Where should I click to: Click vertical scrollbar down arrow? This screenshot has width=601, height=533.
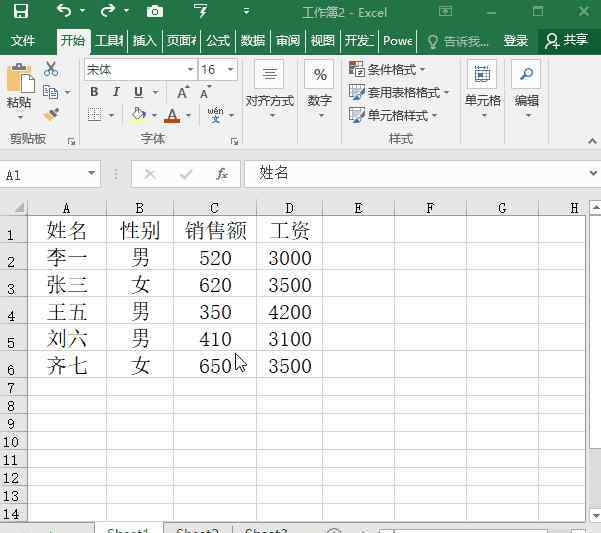[595, 515]
